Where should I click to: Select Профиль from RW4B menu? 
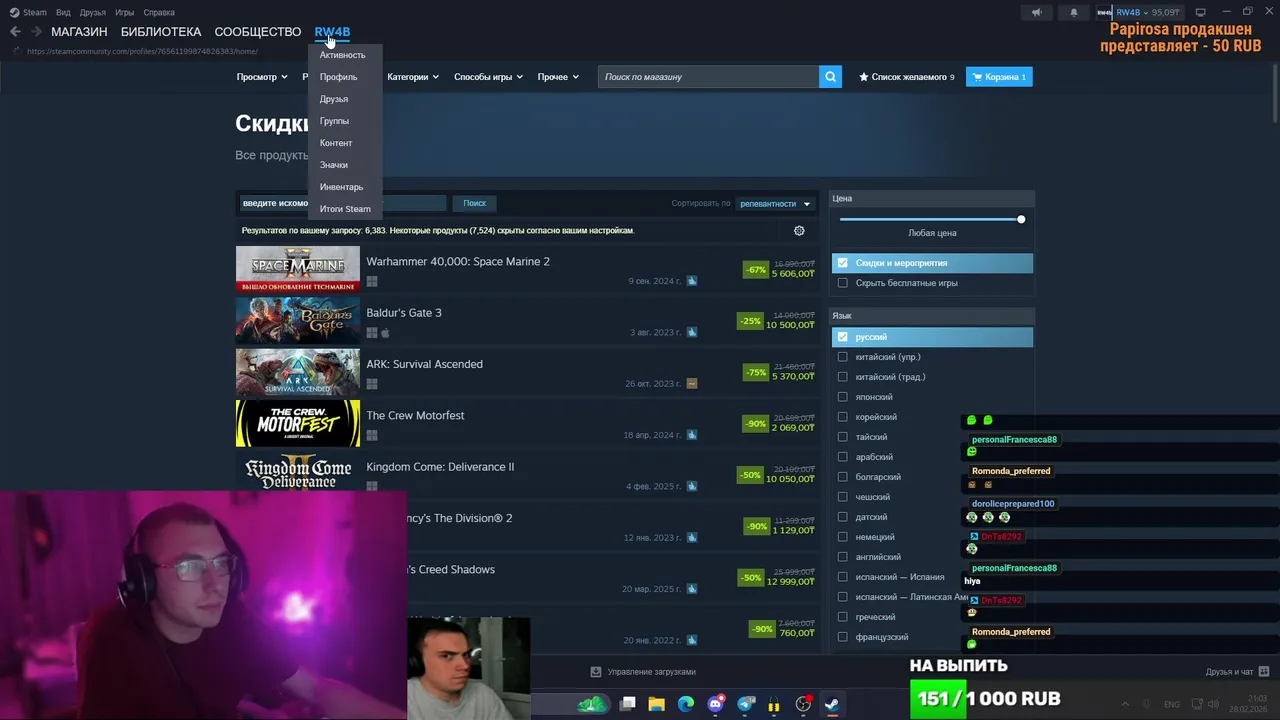tap(338, 77)
